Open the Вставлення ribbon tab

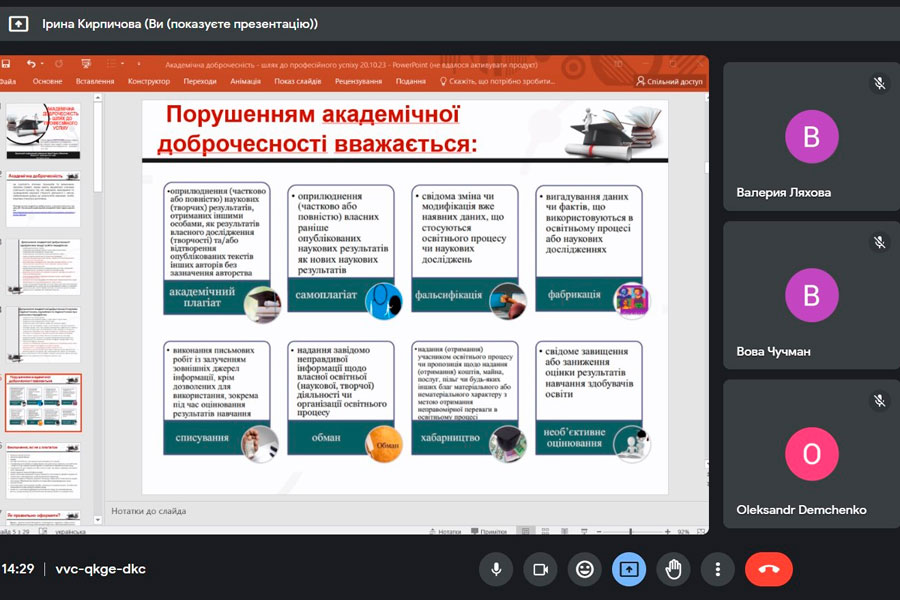95,81
